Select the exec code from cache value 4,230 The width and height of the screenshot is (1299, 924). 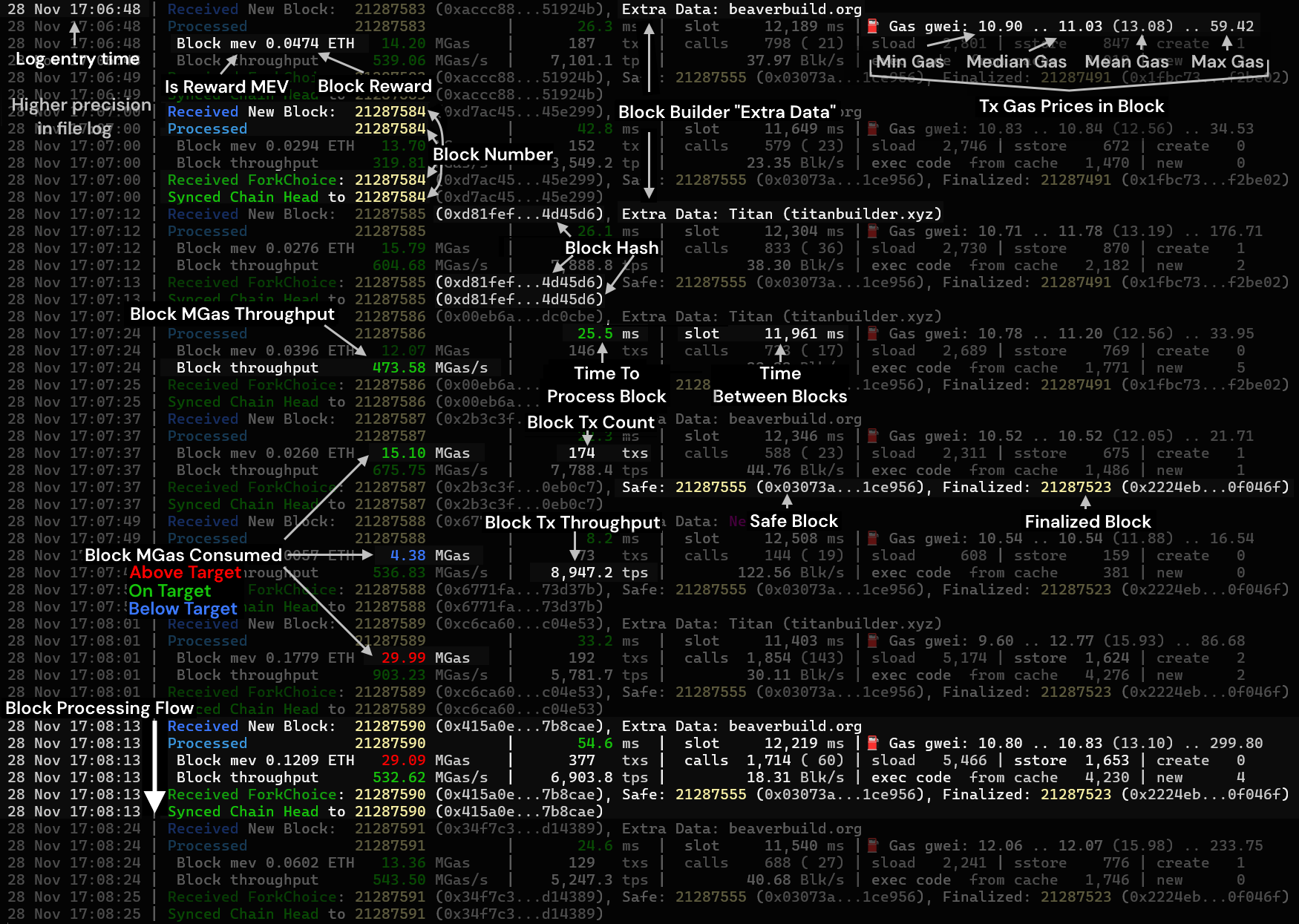click(1107, 777)
